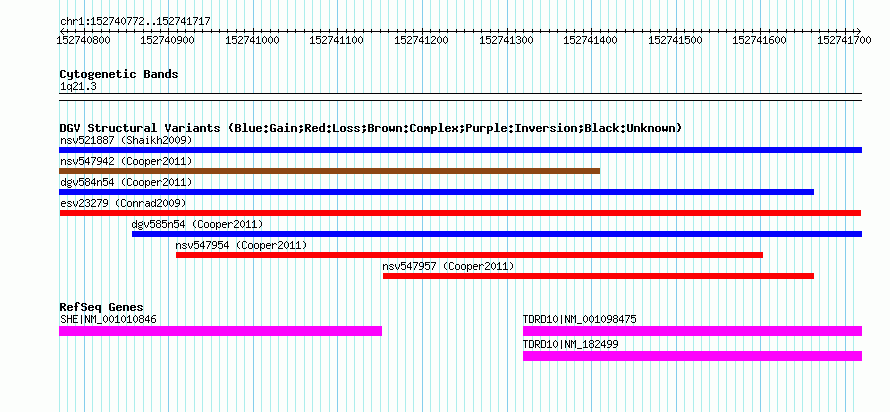Screen dimensions: 890x412
Task: Click the dgv585n54 blue gain bar
Action: point(497,234)
